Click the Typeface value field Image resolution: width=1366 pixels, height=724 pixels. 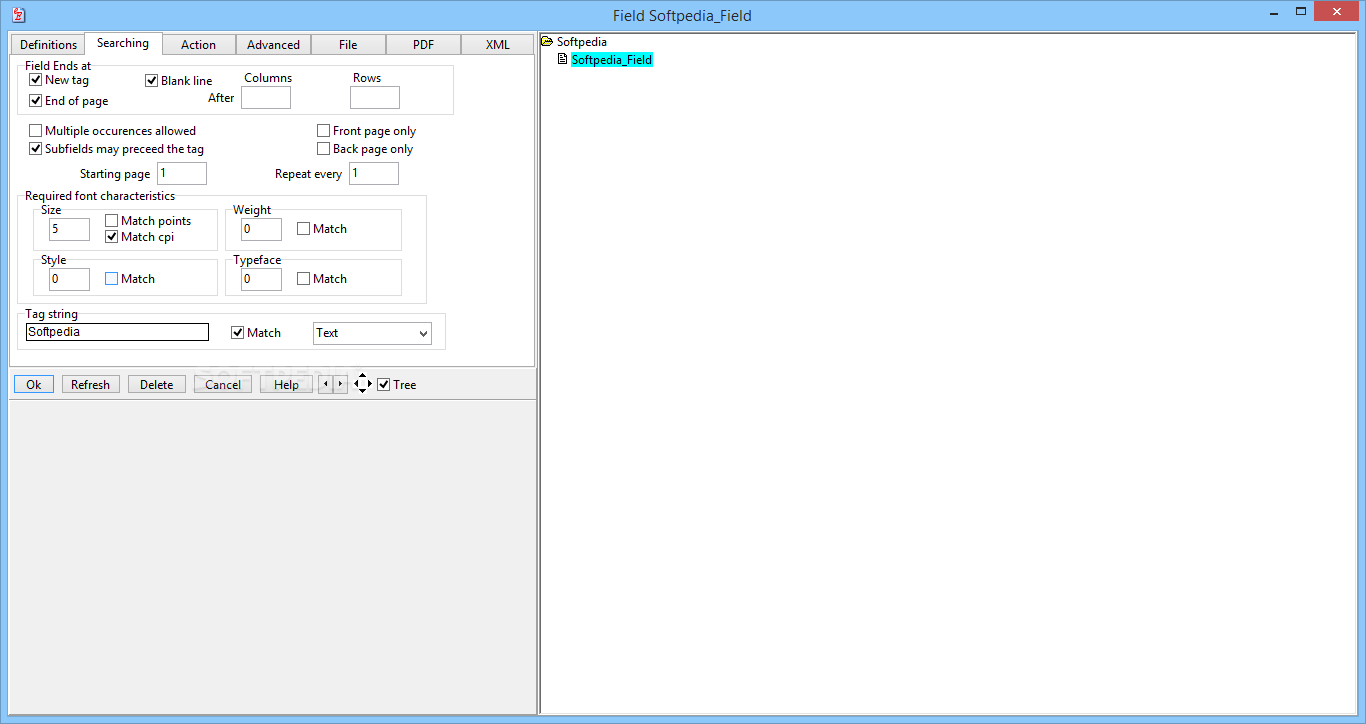pos(261,279)
